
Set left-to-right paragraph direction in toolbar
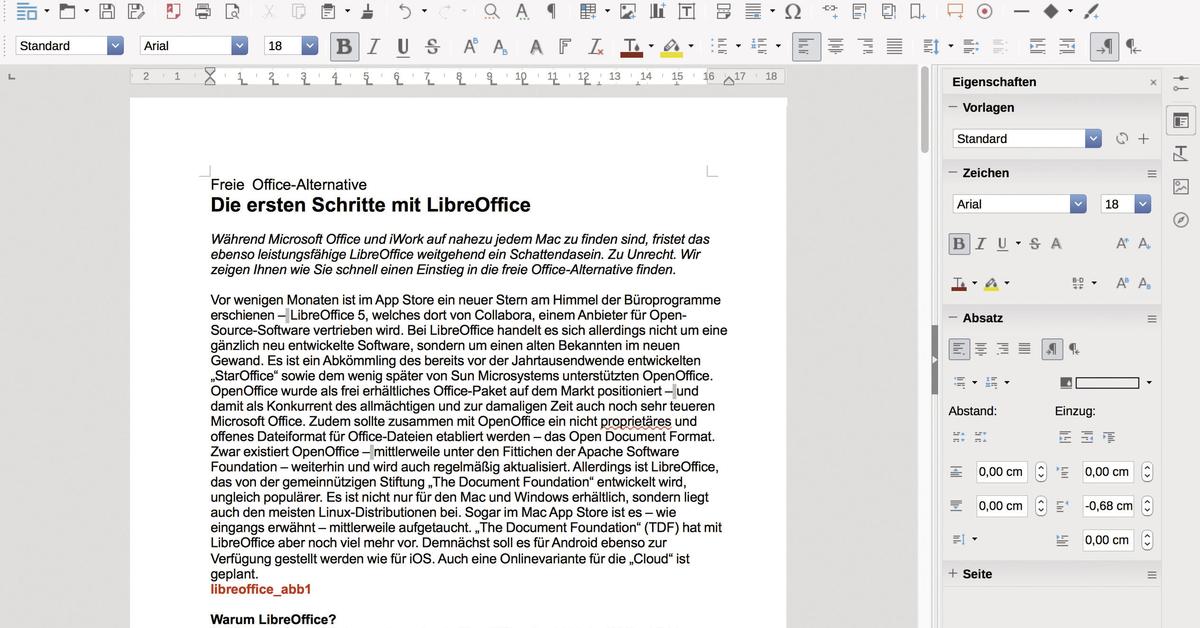coord(1106,46)
